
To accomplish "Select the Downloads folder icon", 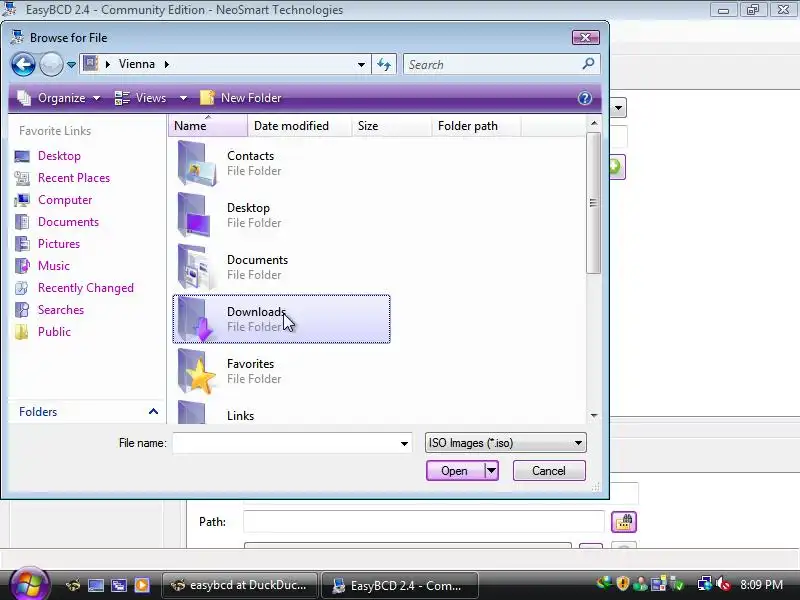I will (x=196, y=319).
